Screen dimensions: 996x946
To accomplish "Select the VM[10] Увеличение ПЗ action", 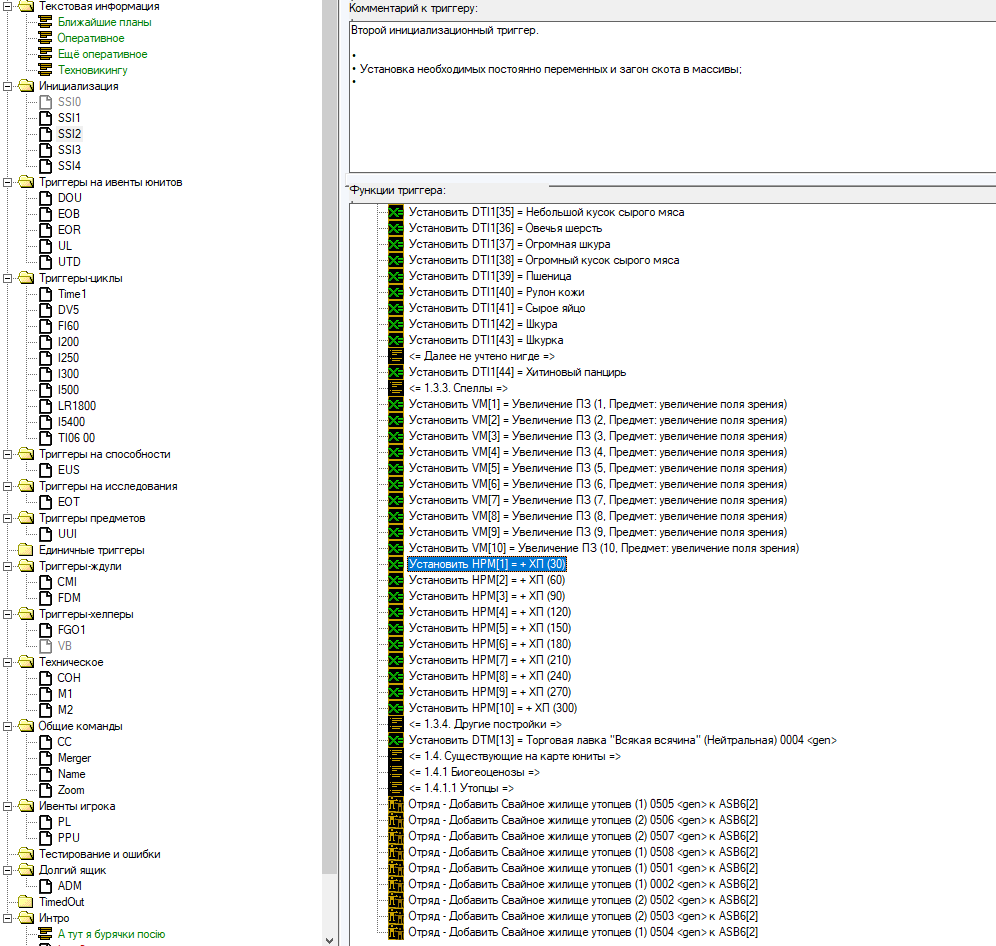I will [603, 548].
